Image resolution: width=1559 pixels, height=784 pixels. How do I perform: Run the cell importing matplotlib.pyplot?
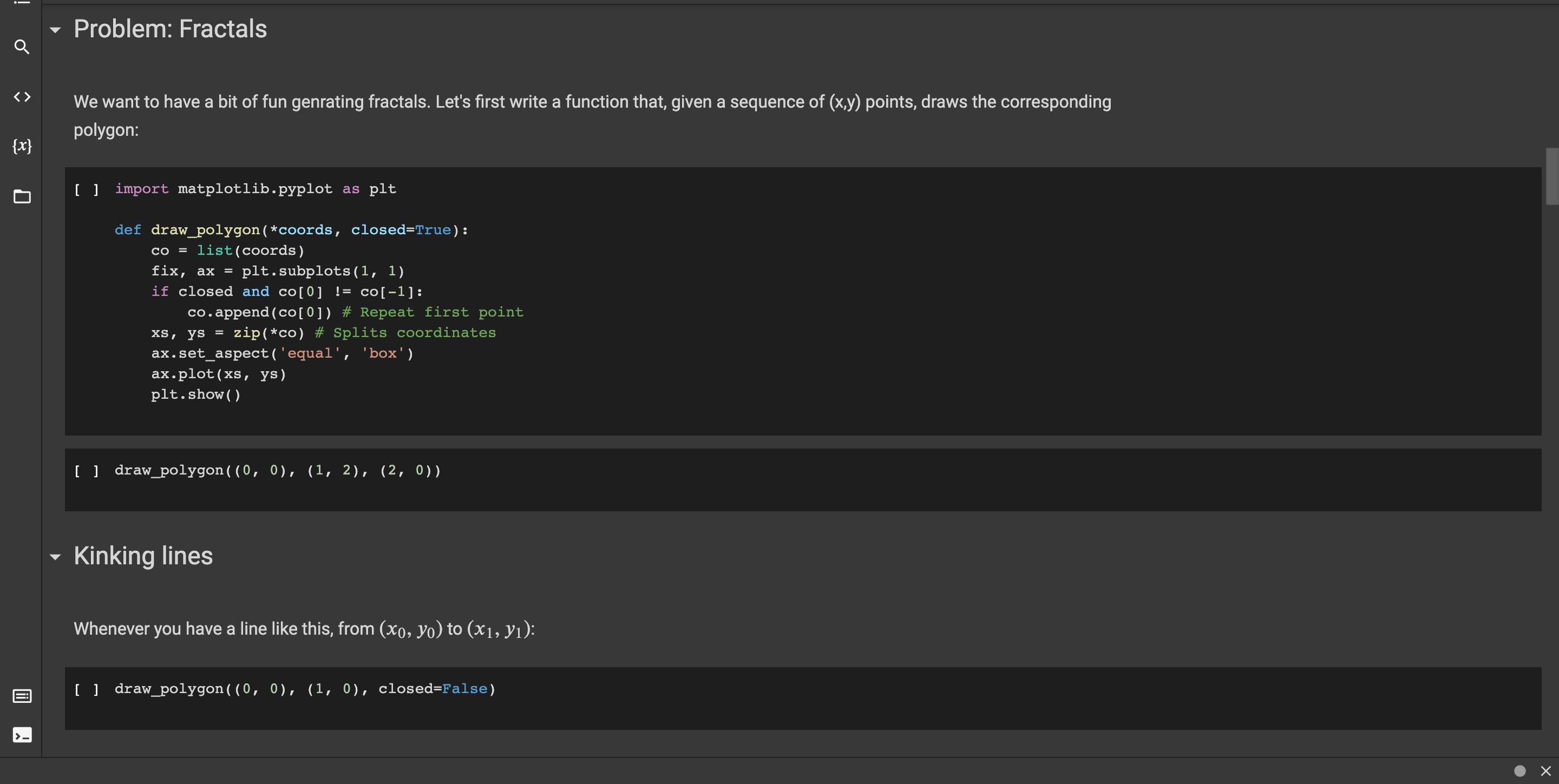click(86, 189)
